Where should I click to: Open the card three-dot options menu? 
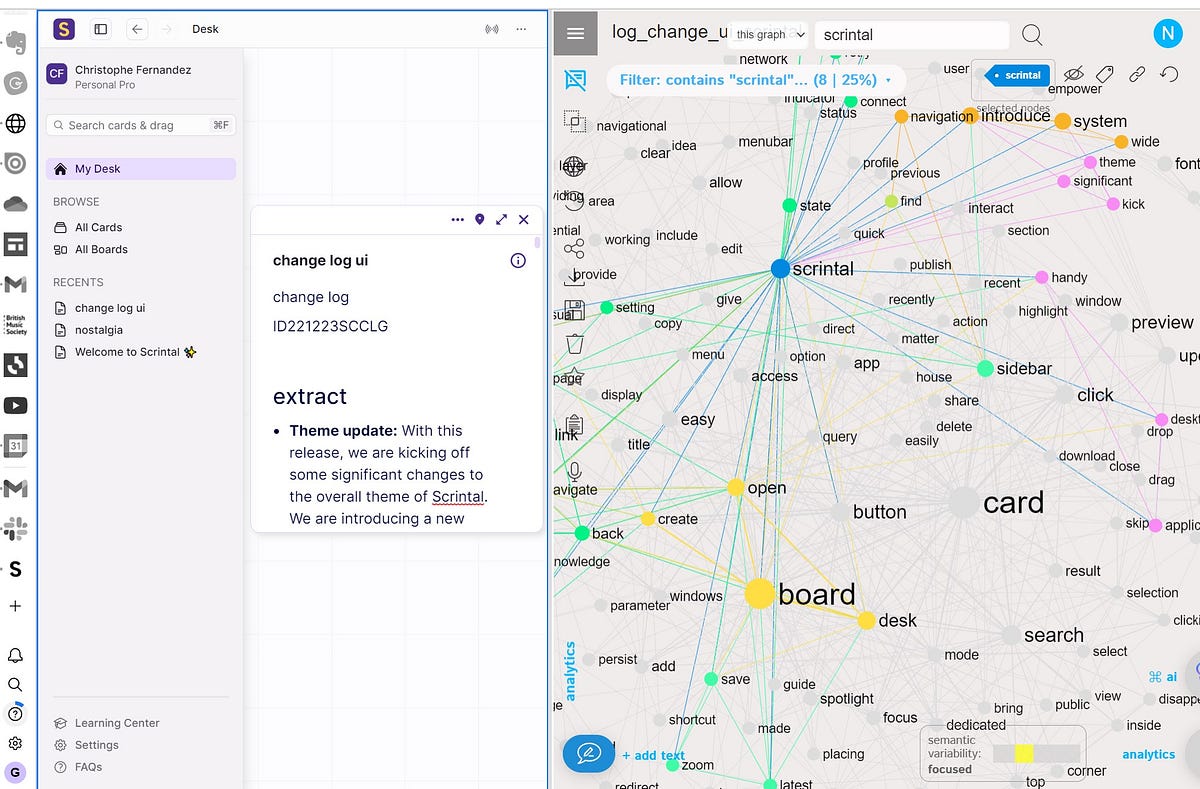pyautogui.click(x=458, y=219)
